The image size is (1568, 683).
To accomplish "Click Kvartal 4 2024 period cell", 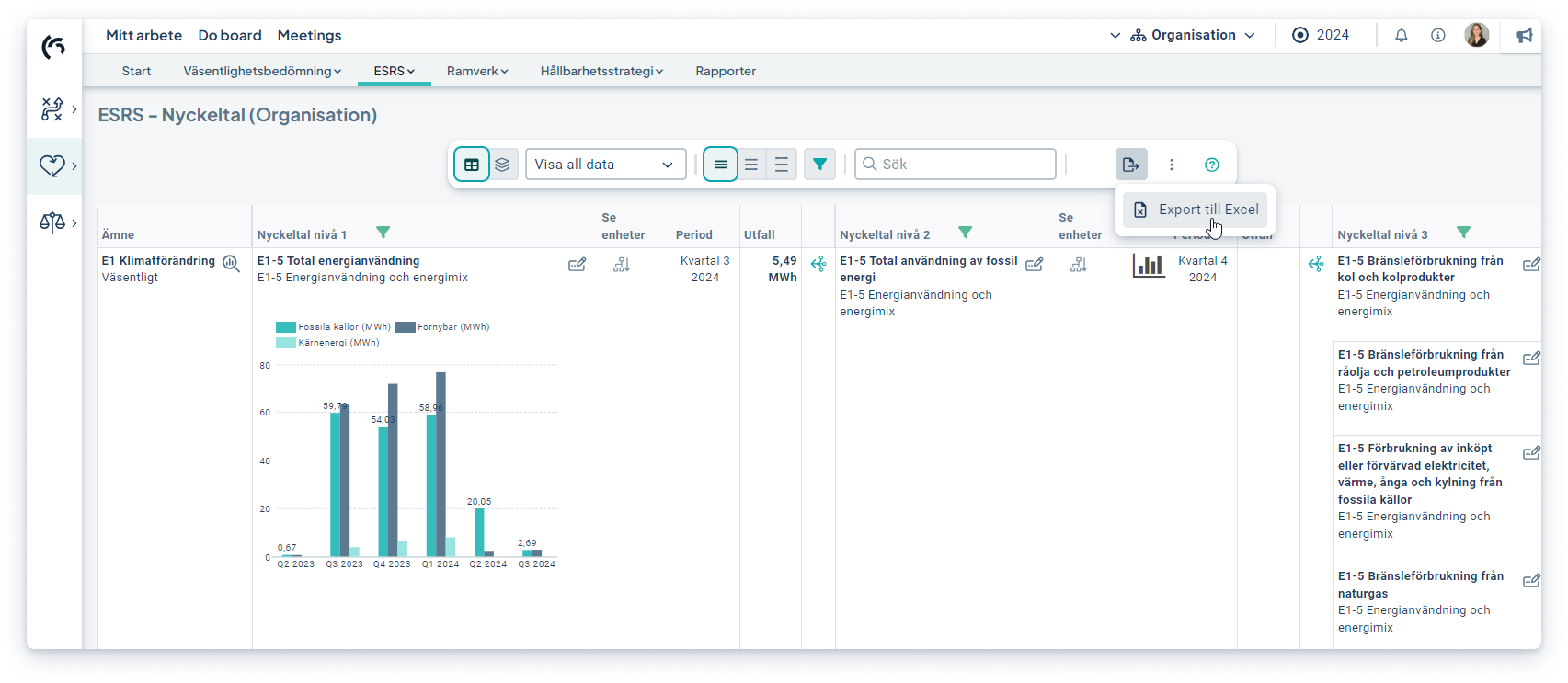I will click(x=1202, y=269).
